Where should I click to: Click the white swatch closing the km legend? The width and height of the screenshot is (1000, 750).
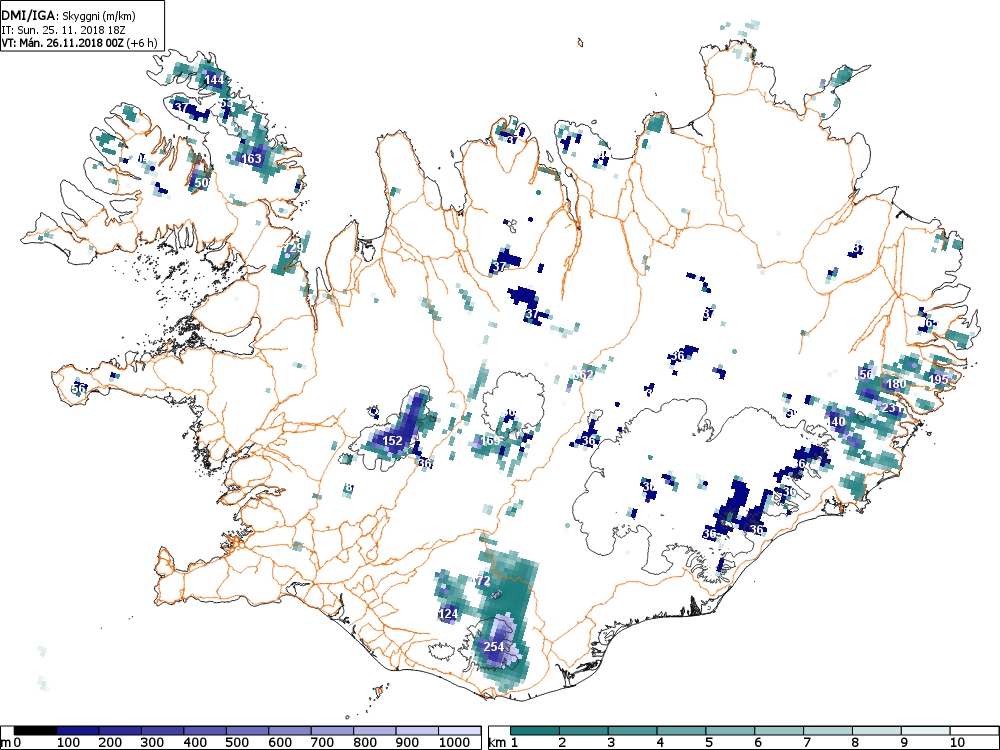pos(973,730)
